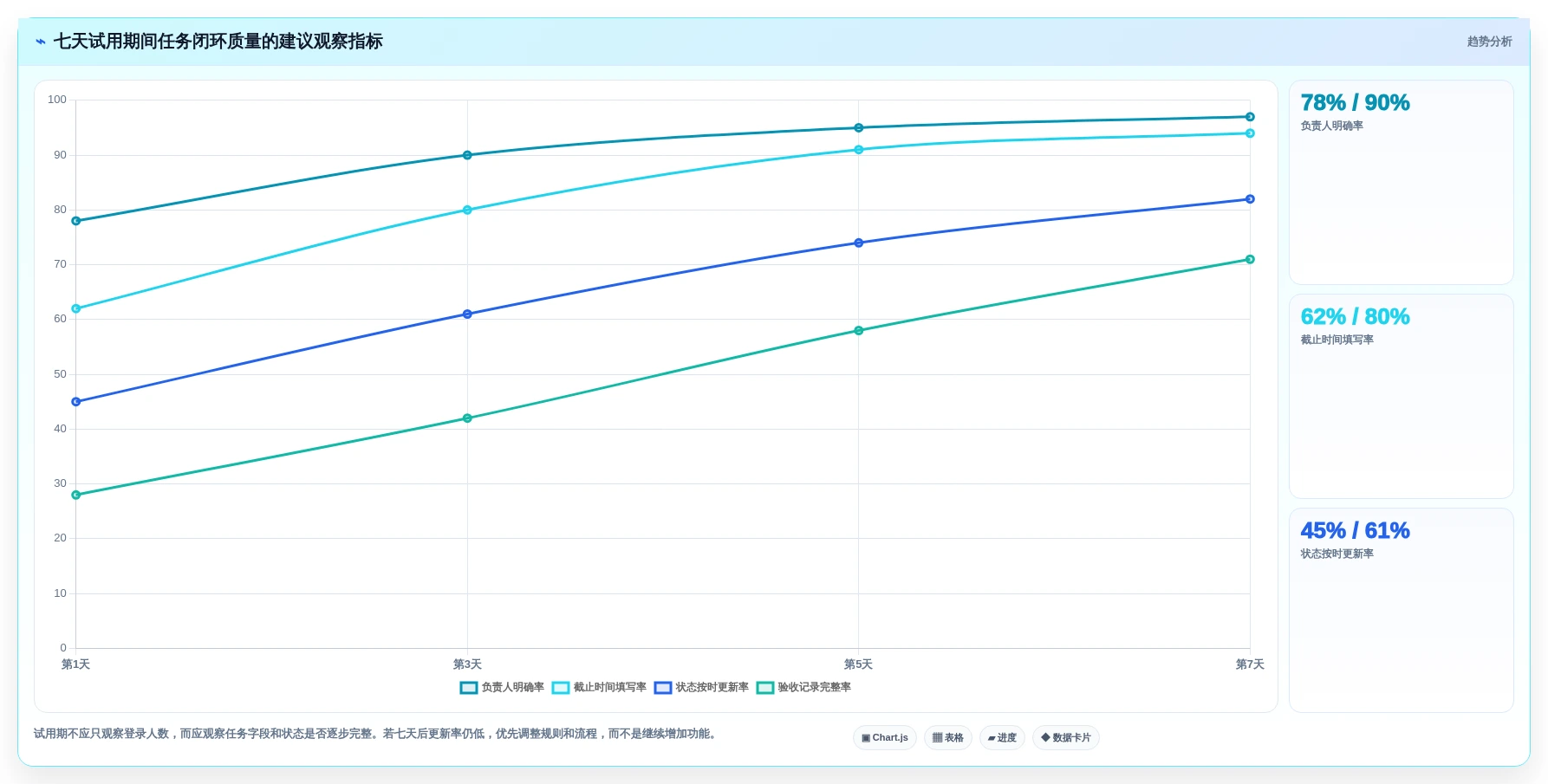Click 验收记录完整率 data point at 第7天
Viewport: 1548px width, 784px height.
(1250, 259)
